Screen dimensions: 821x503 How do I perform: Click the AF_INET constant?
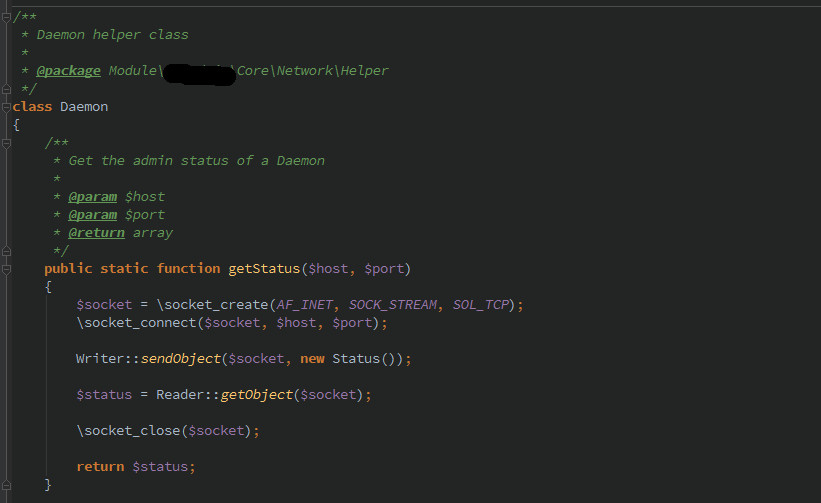(304, 304)
